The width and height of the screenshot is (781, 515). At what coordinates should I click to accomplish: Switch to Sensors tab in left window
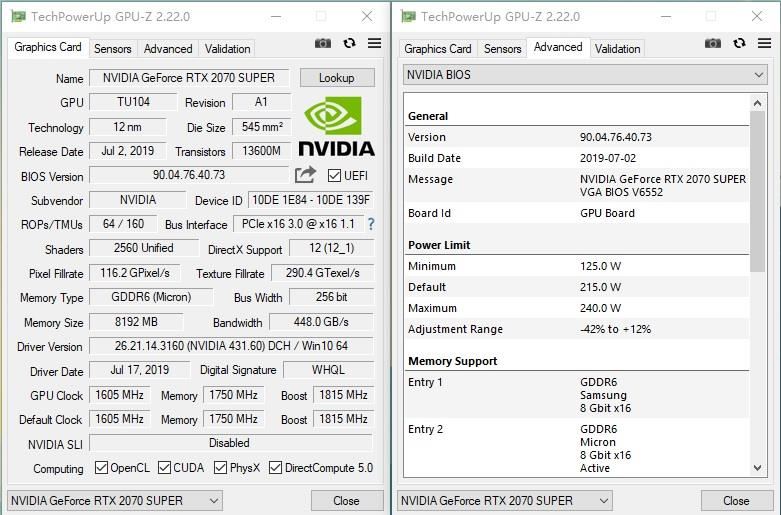(113, 49)
